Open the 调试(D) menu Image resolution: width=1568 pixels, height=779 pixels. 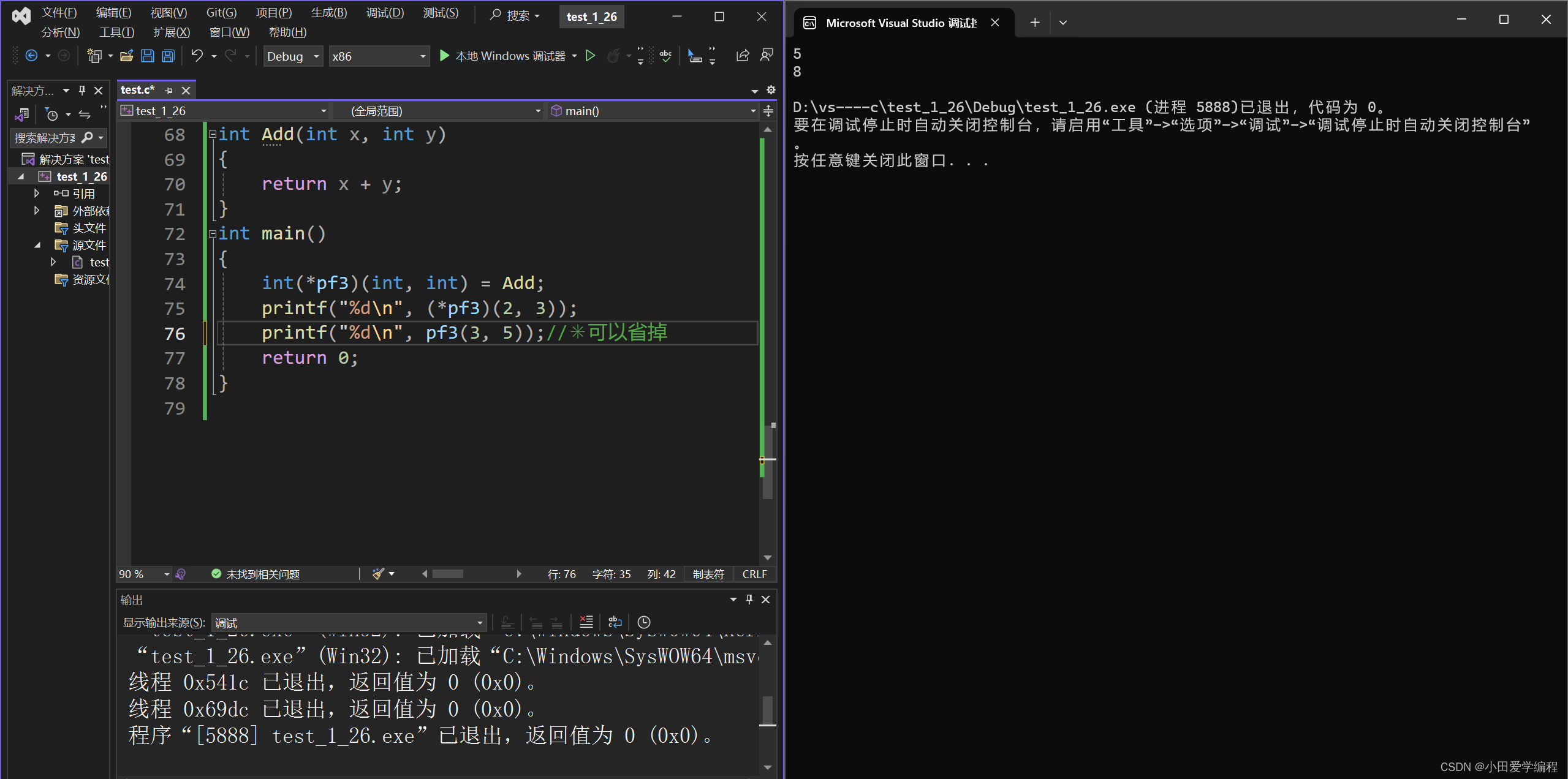coord(385,13)
